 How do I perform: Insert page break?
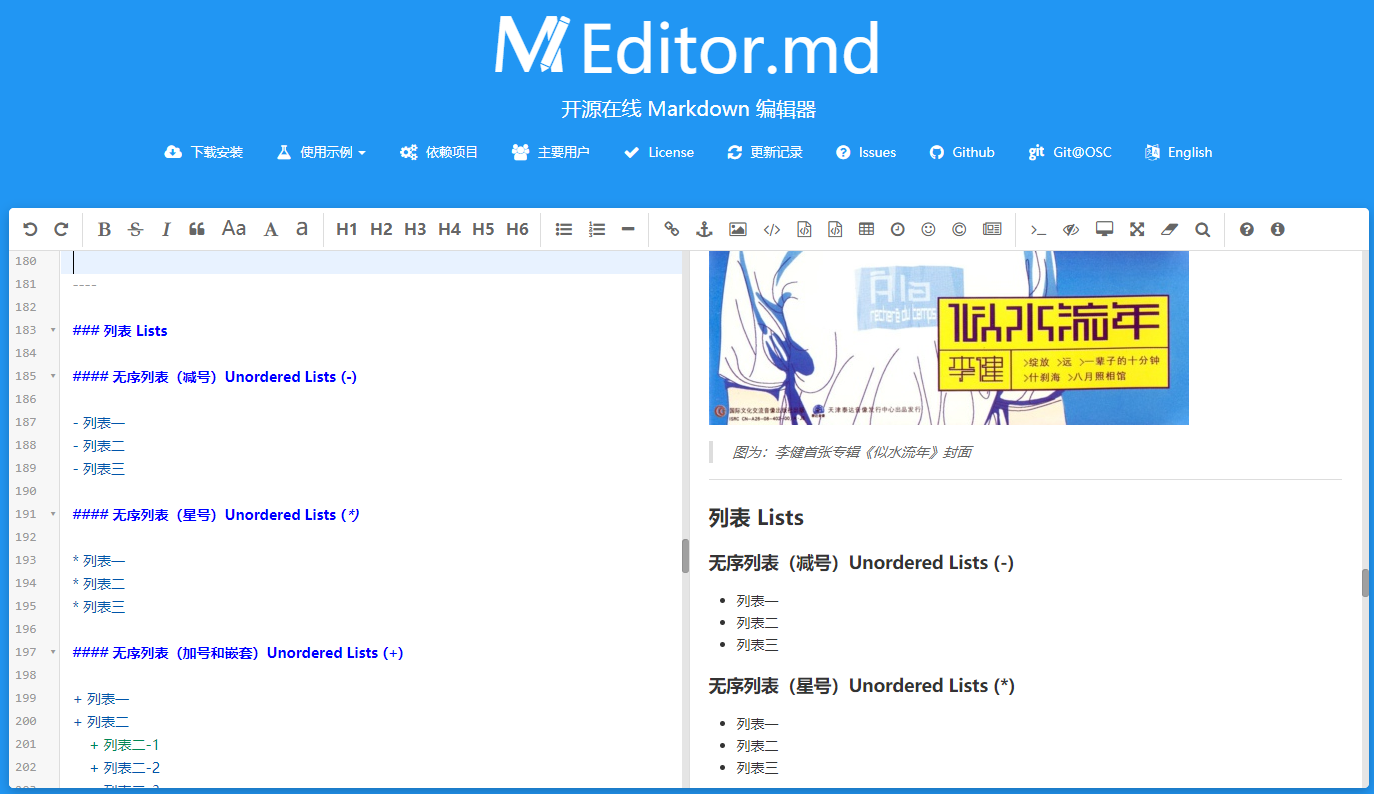click(x=992, y=229)
